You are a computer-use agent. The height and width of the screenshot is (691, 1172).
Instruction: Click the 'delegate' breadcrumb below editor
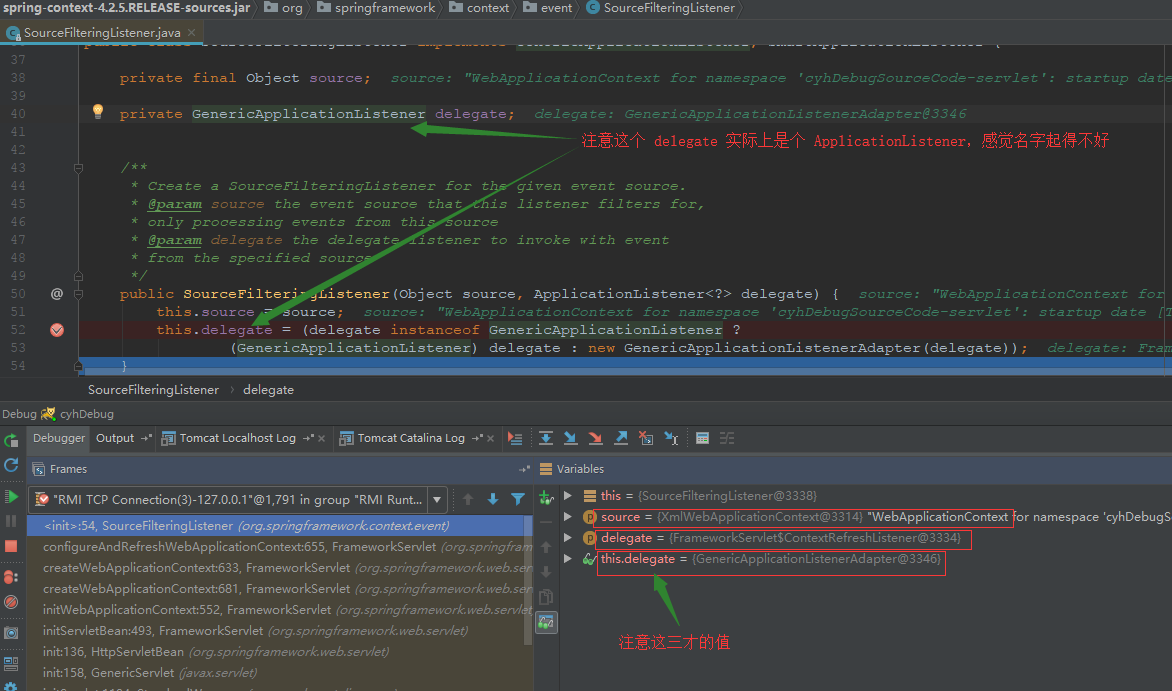point(268,390)
